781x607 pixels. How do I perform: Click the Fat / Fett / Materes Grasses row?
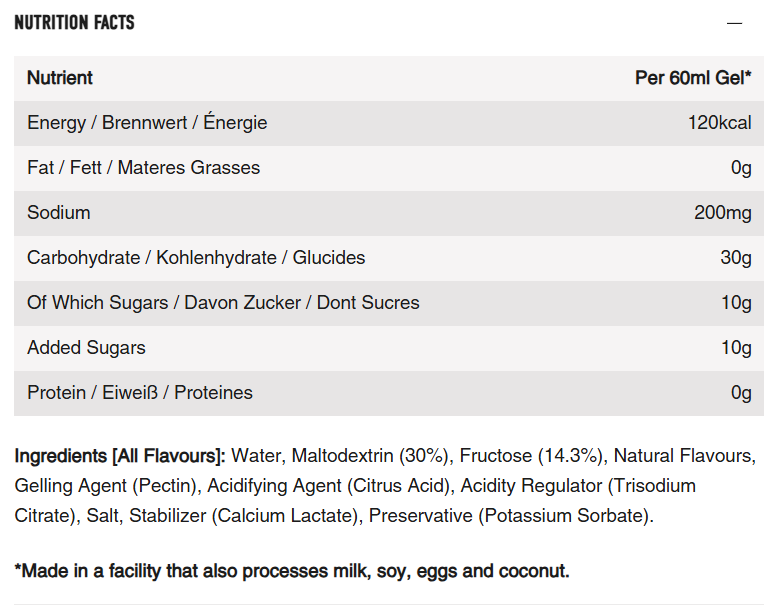pyautogui.click(x=389, y=168)
